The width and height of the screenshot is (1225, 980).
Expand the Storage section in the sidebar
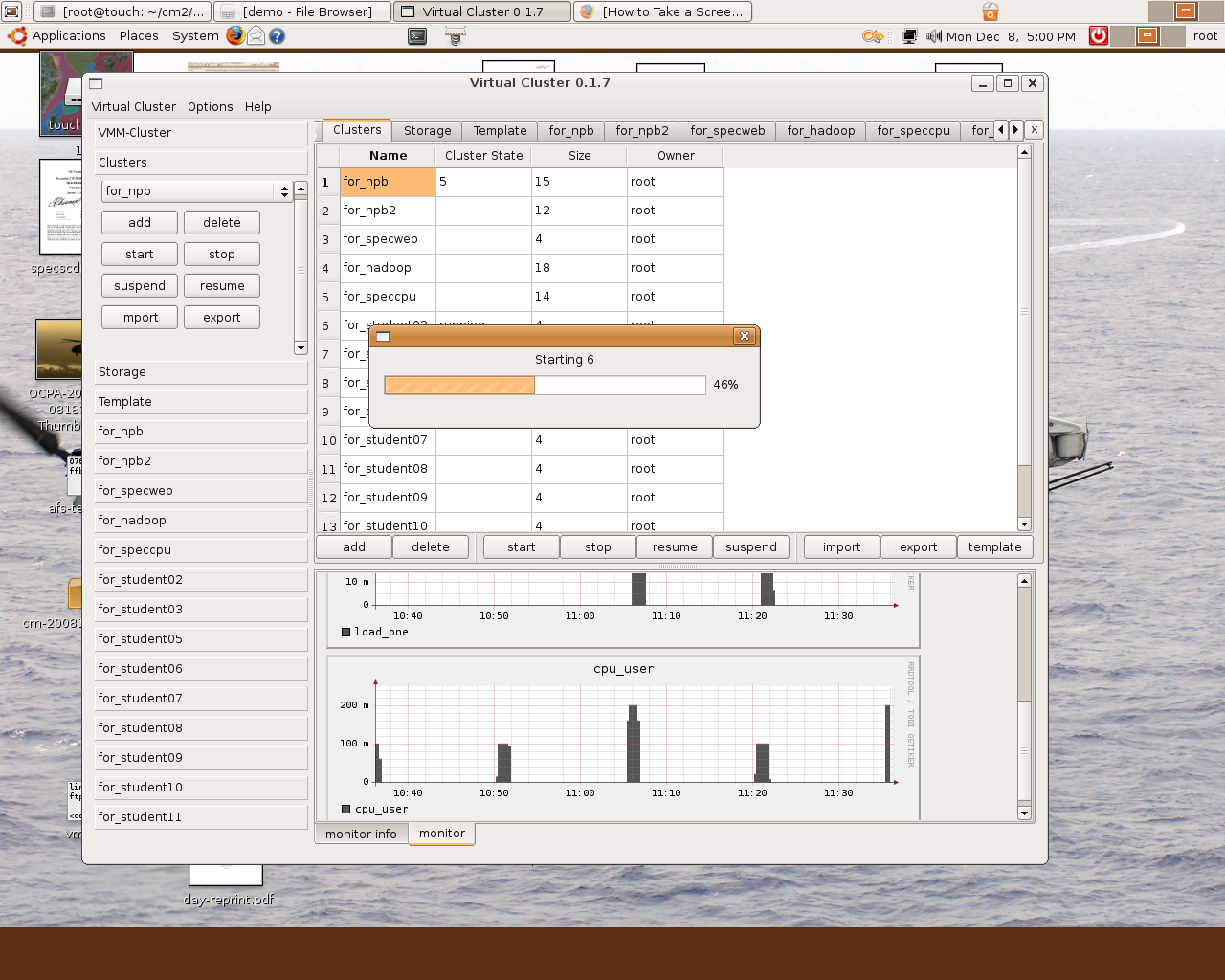pyautogui.click(x=201, y=372)
